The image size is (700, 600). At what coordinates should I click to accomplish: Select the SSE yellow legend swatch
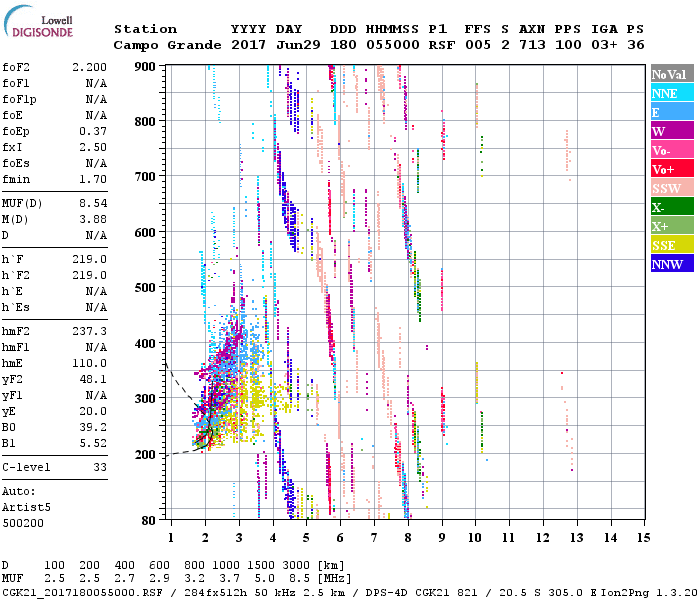tap(672, 245)
